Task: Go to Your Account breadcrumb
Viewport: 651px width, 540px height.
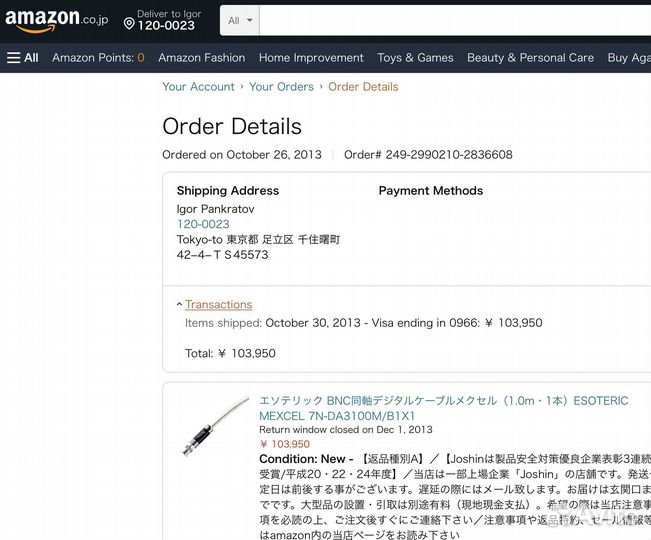Action: point(198,87)
